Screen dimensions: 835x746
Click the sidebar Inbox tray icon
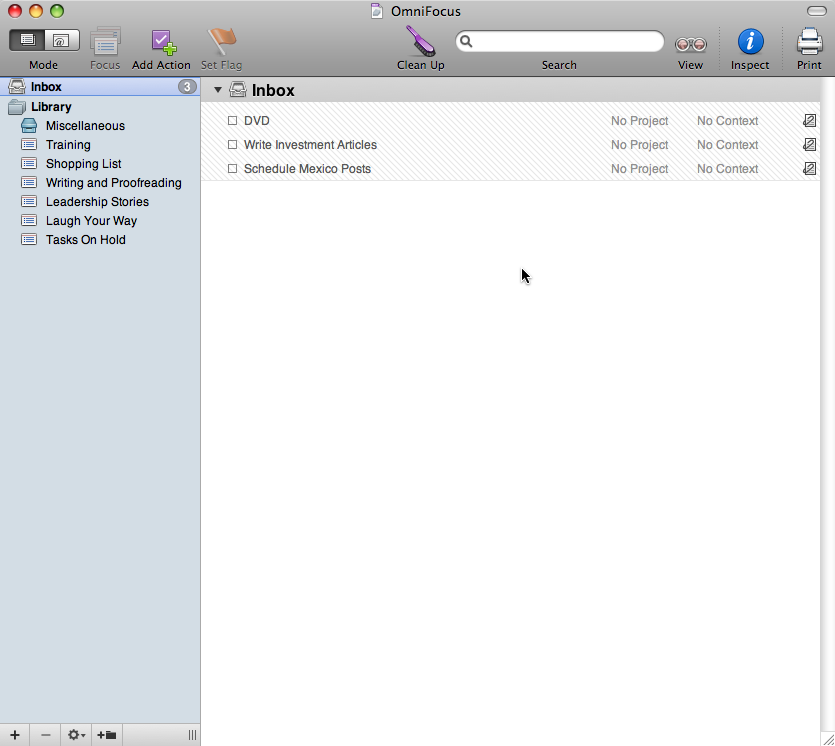(x=17, y=86)
